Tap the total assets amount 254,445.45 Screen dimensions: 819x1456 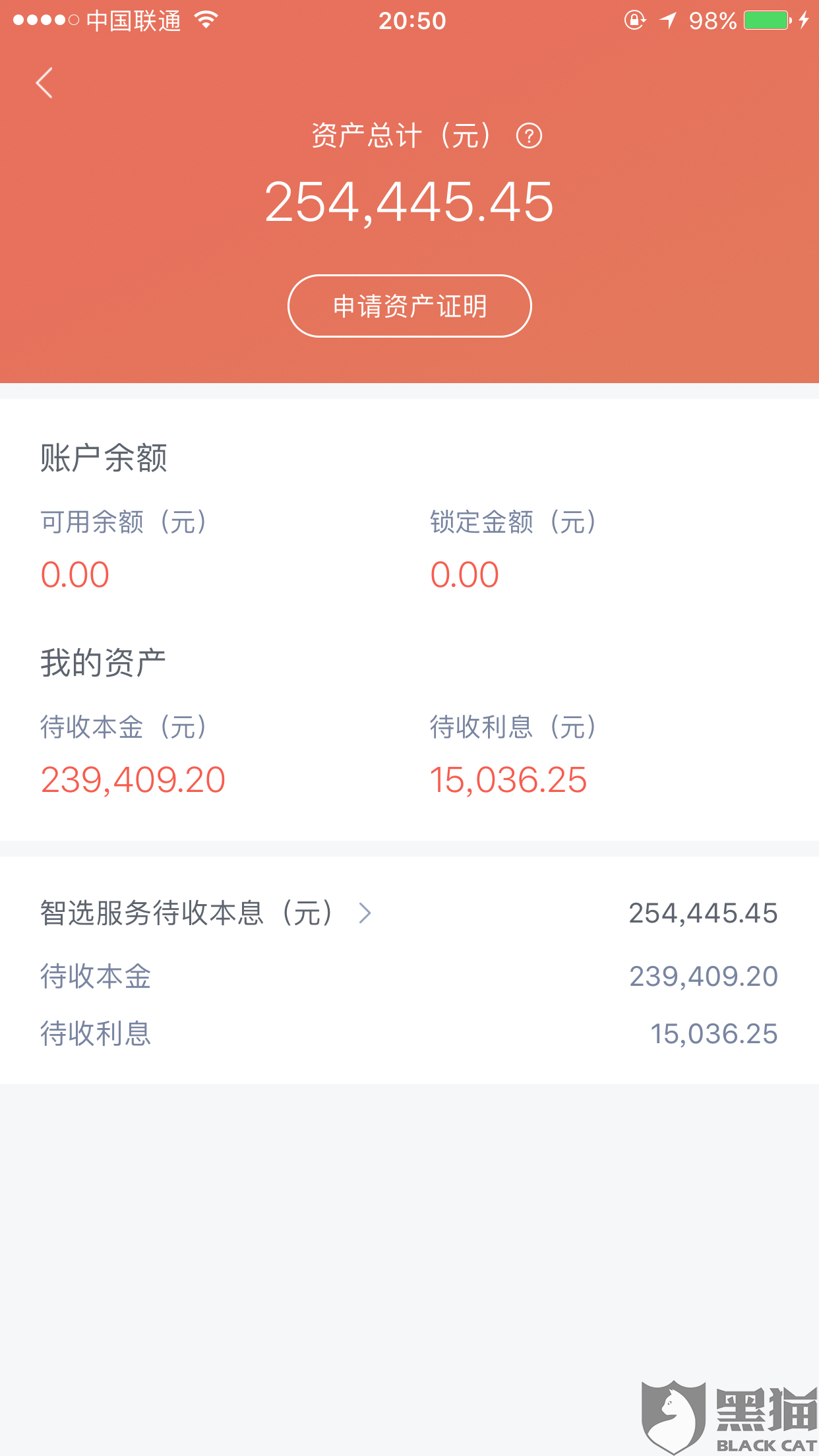[x=409, y=202]
